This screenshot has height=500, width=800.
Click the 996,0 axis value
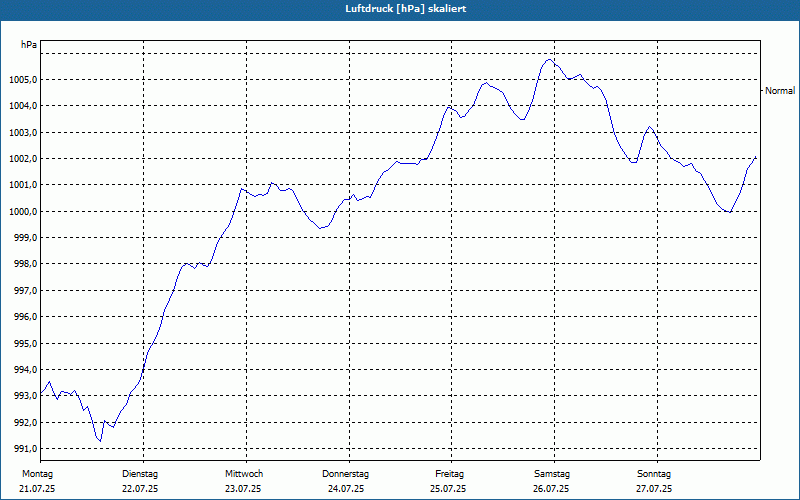[x=25, y=317]
